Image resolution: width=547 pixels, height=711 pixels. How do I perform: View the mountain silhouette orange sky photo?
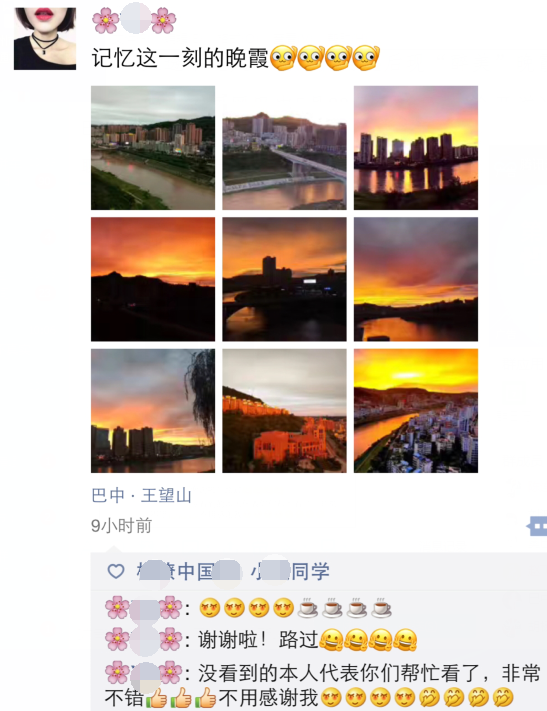(x=153, y=279)
